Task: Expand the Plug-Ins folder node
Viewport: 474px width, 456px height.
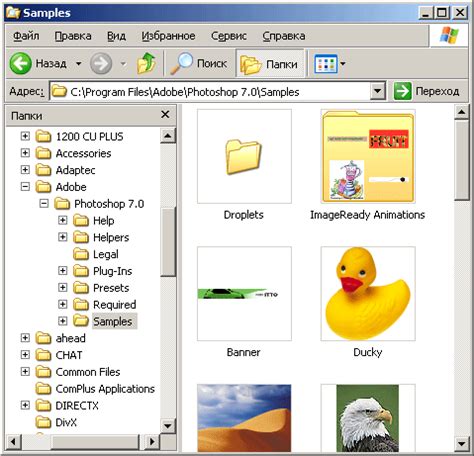Action: point(62,270)
